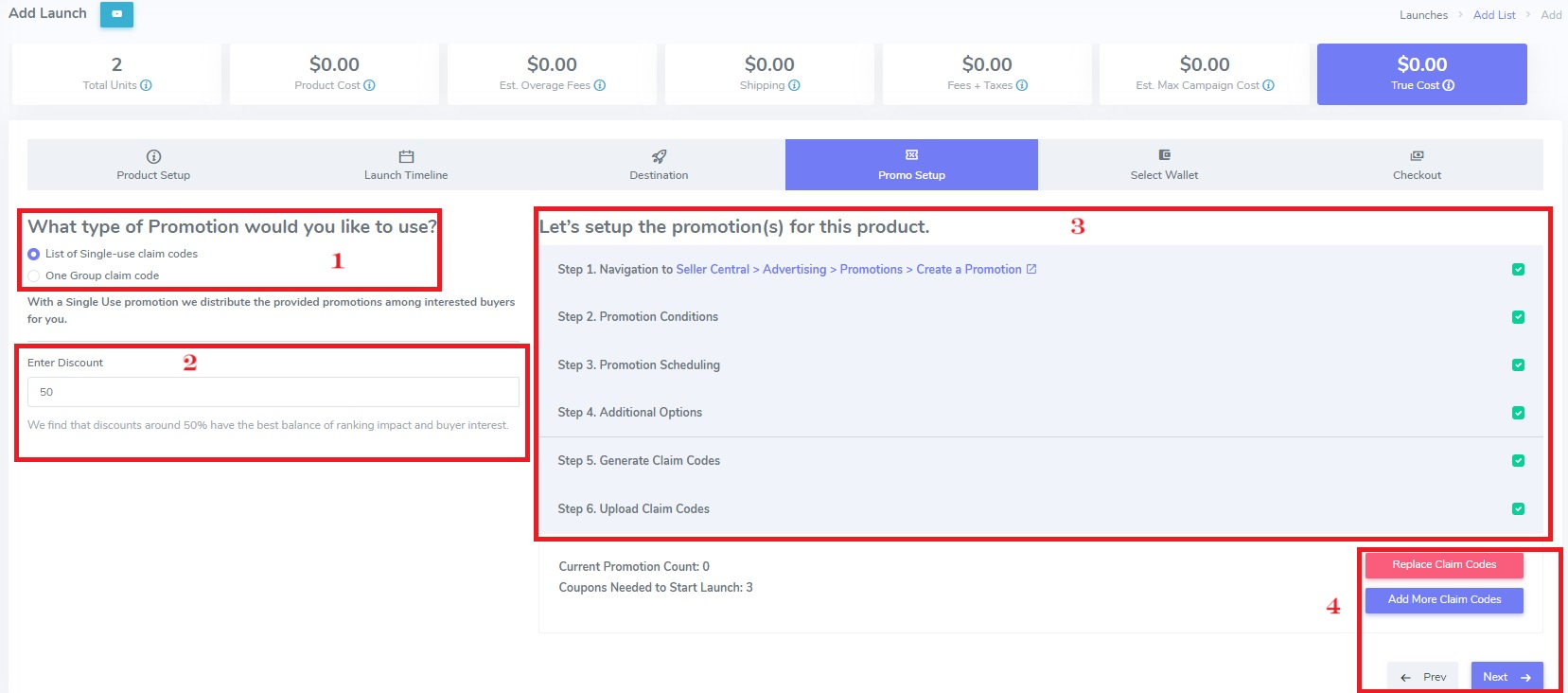Screen dimensions: 1568x693
Task: Click the Shipping info icon
Action: (x=794, y=85)
